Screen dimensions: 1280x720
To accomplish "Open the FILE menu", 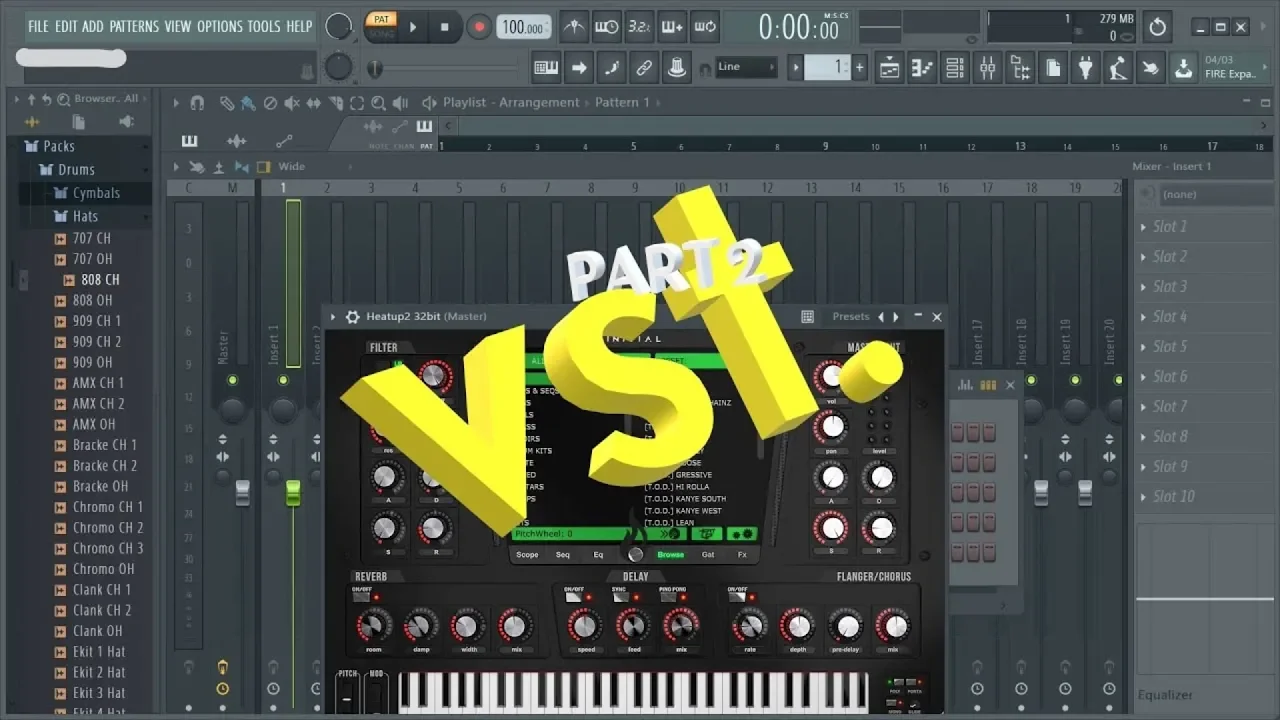I will pos(38,26).
